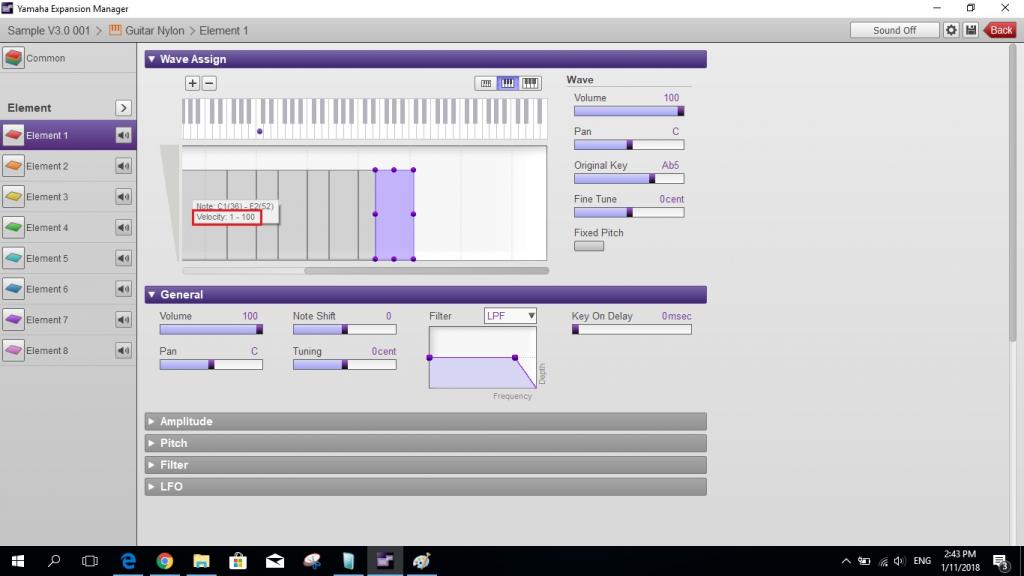Viewport: 1024px width, 576px height.
Task: Select the highlighted purple wave zone
Action: point(394,214)
